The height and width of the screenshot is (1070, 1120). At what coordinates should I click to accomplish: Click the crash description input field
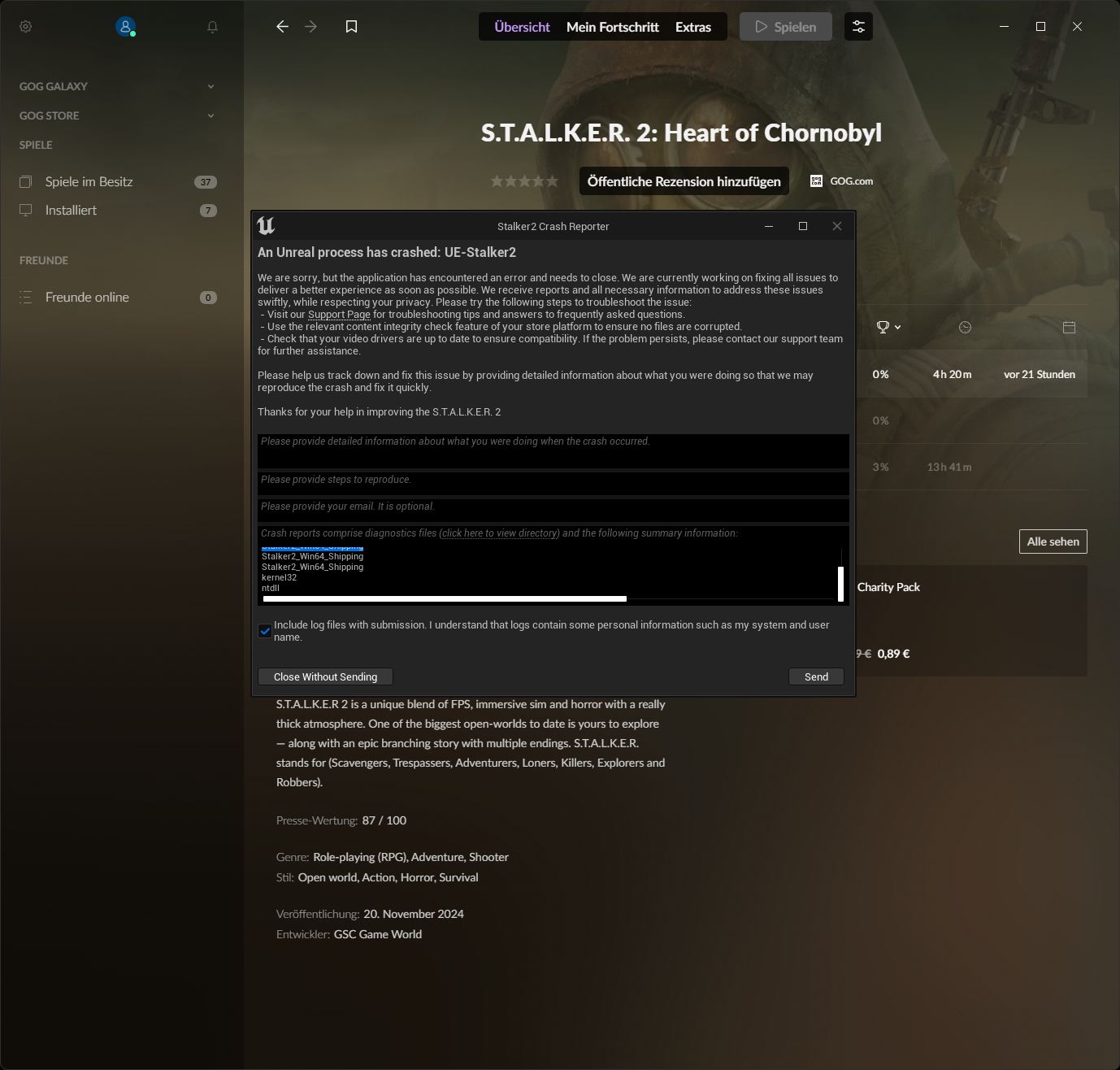tap(553, 451)
